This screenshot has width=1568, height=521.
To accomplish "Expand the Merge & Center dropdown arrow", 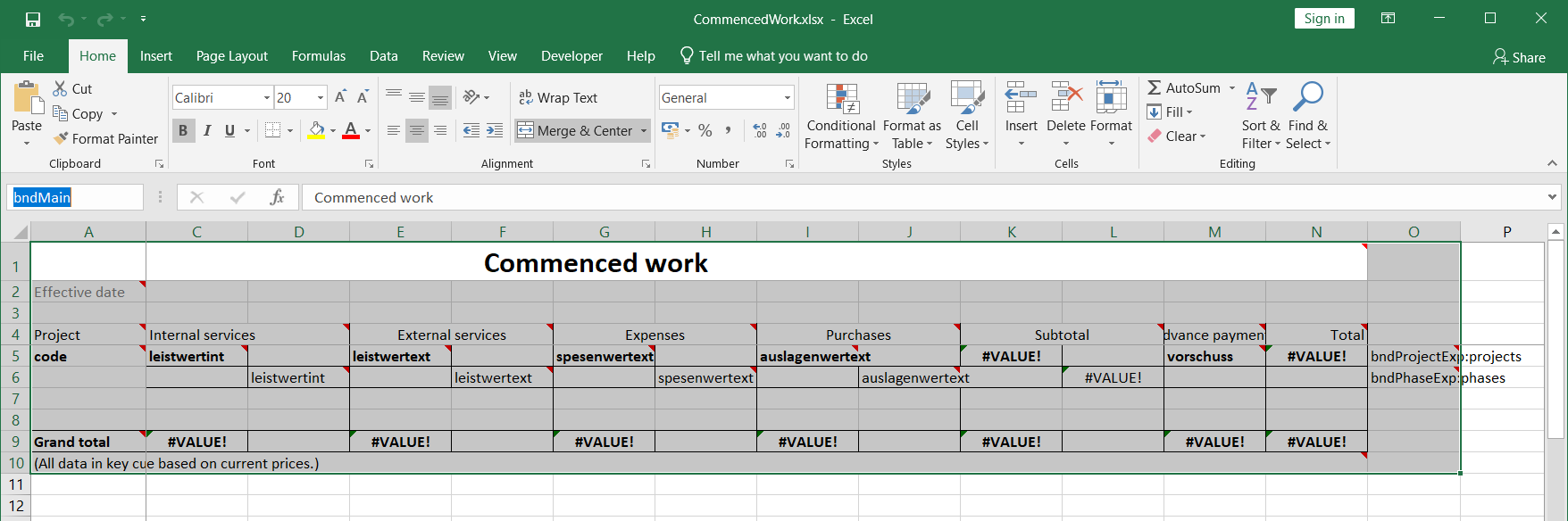I will pyautogui.click(x=644, y=130).
